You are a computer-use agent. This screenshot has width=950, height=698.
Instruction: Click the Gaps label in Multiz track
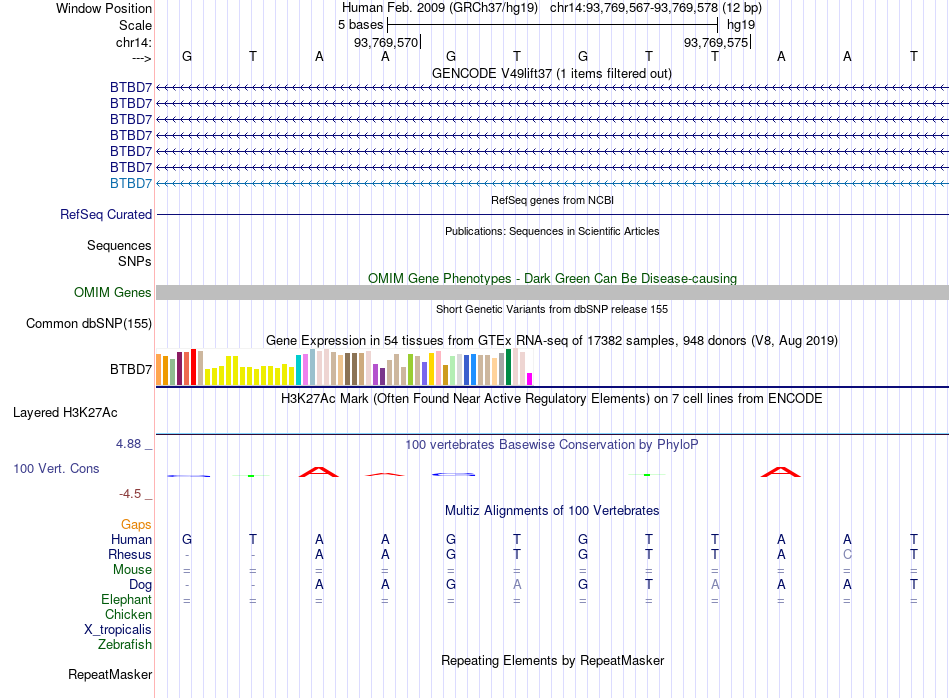tap(136, 524)
